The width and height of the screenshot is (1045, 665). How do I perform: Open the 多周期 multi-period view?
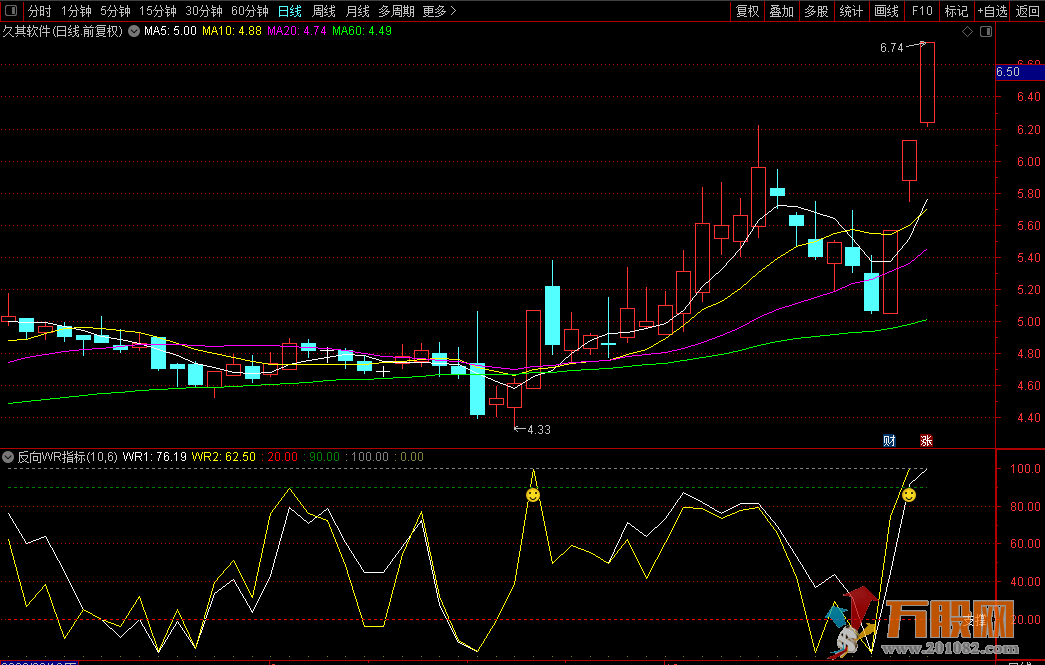(x=397, y=11)
